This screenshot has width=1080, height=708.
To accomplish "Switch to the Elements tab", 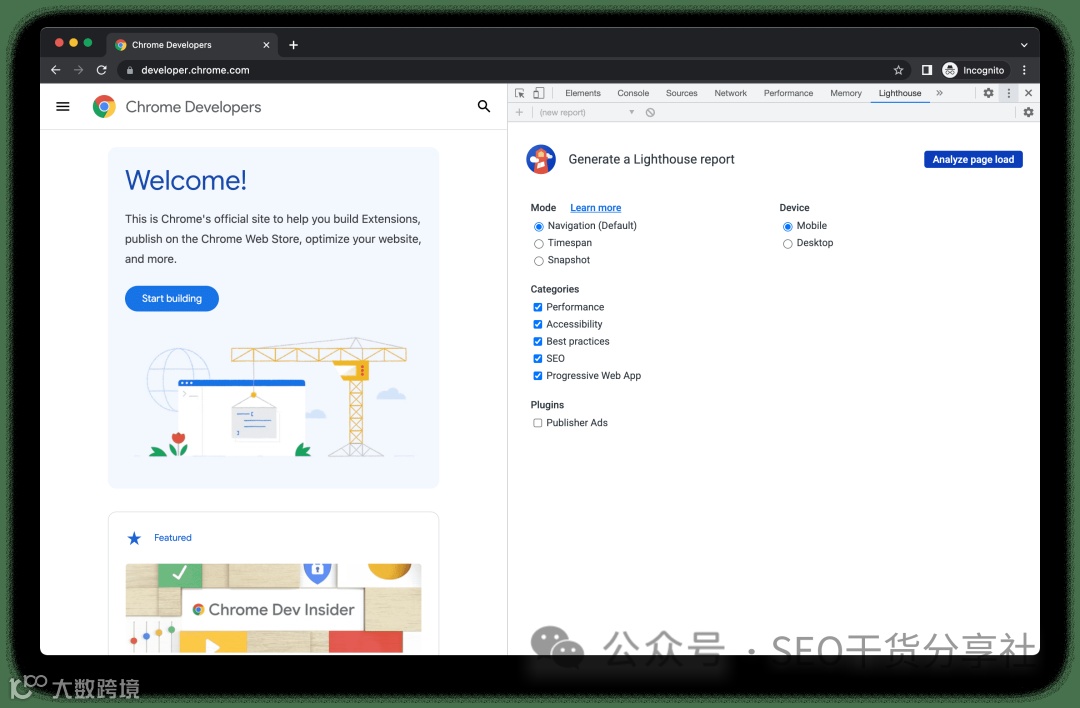I will point(583,93).
